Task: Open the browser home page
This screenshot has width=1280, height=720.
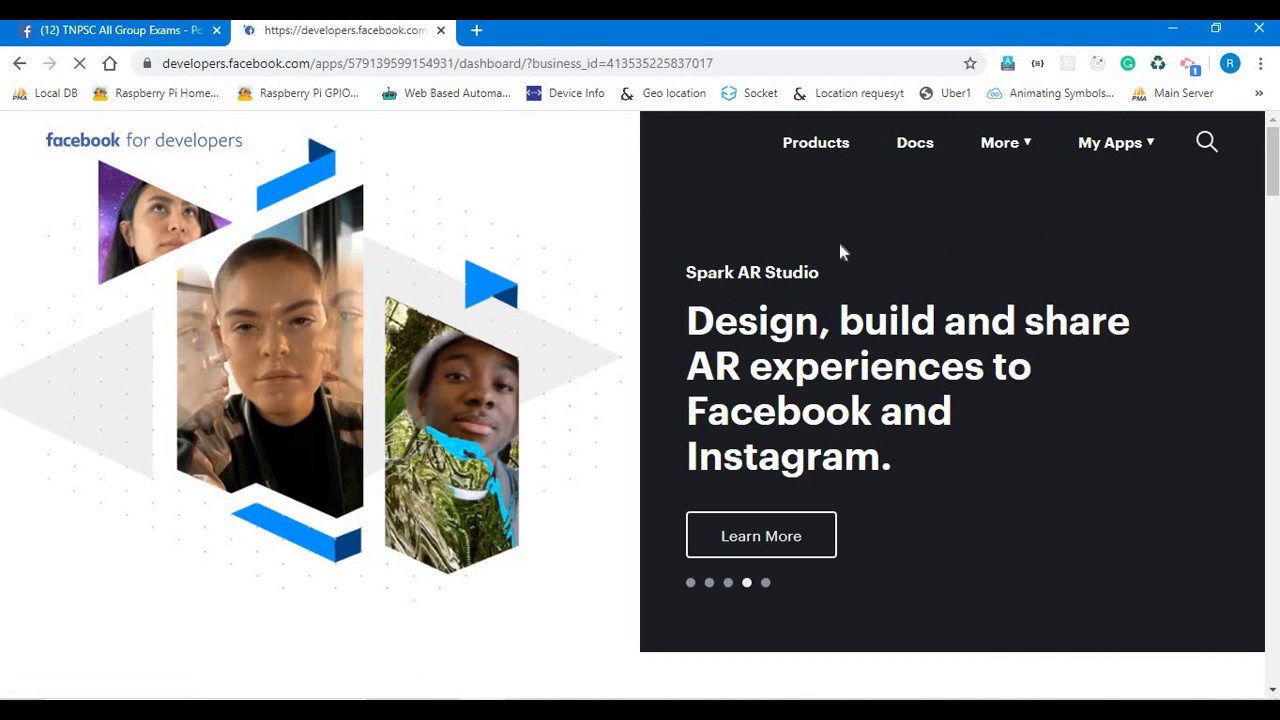Action: [x=110, y=63]
